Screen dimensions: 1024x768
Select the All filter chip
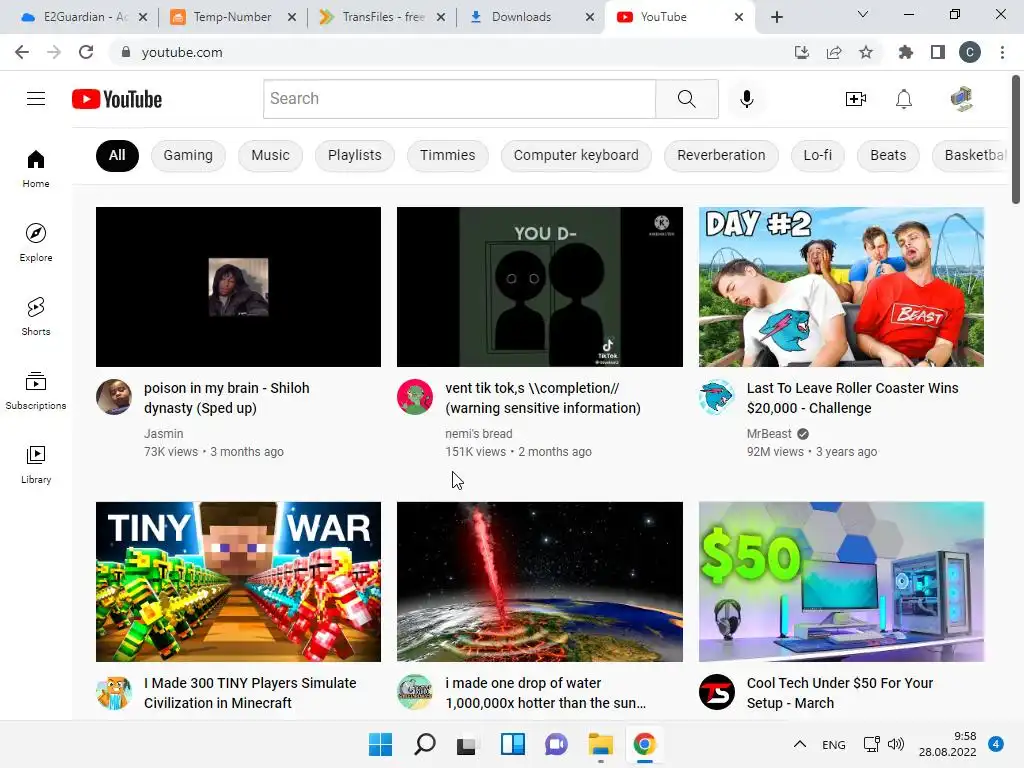coord(117,155)
